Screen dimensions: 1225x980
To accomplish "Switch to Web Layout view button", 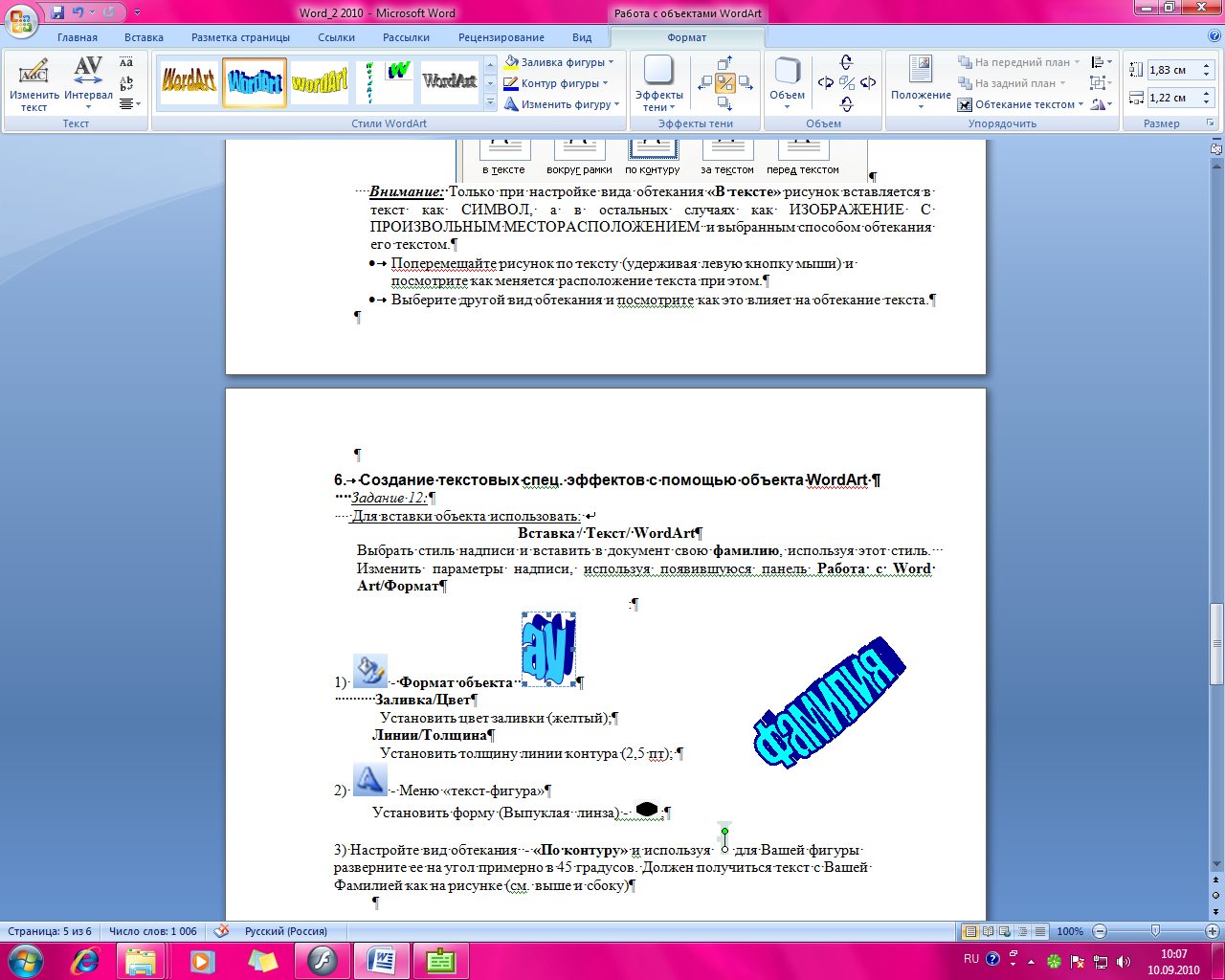I will click(1005, 931).
